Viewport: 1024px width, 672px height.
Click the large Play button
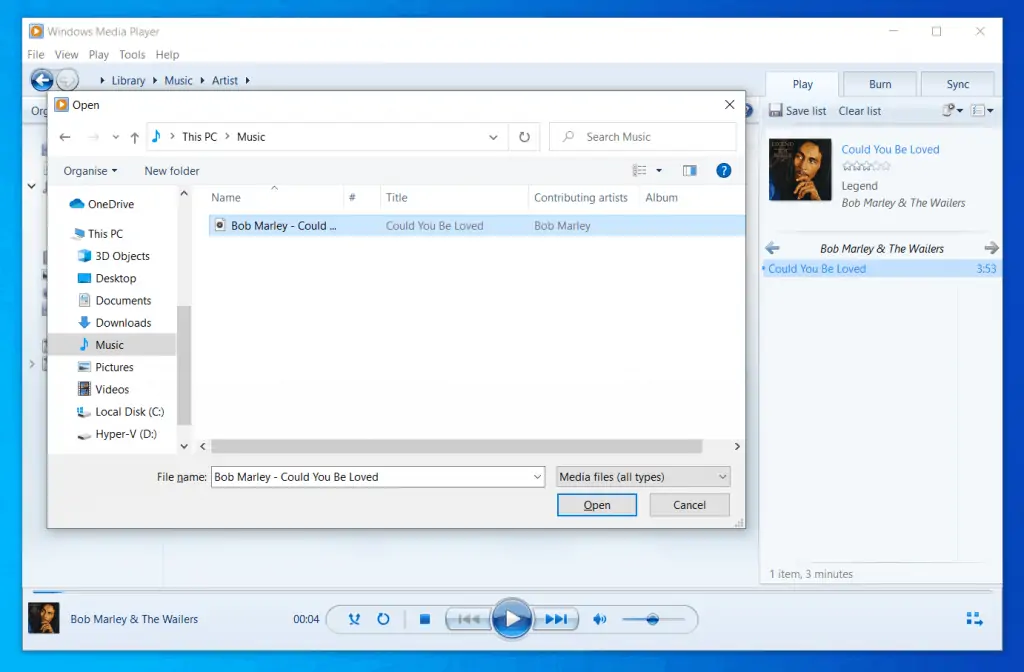coord(511,618)
